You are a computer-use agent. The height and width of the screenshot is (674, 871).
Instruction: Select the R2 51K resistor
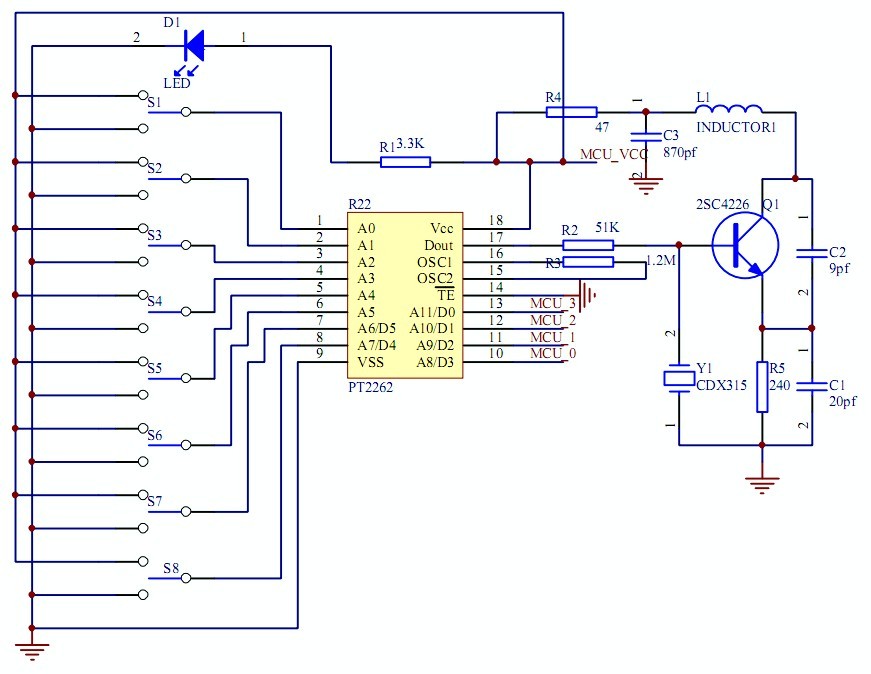tap(588, 245)
